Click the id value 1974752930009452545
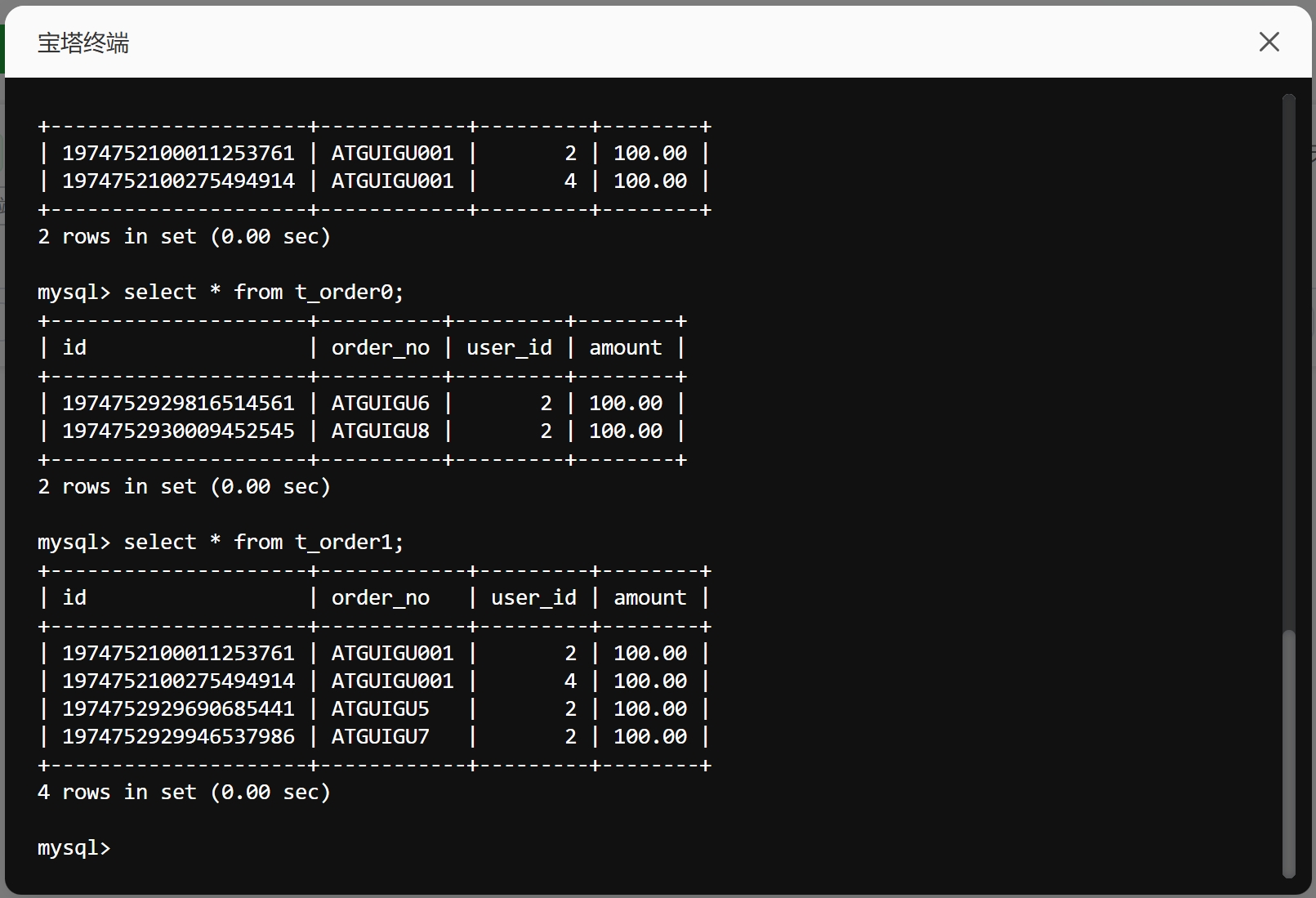 pyautogui.click(x=178, y=431)
